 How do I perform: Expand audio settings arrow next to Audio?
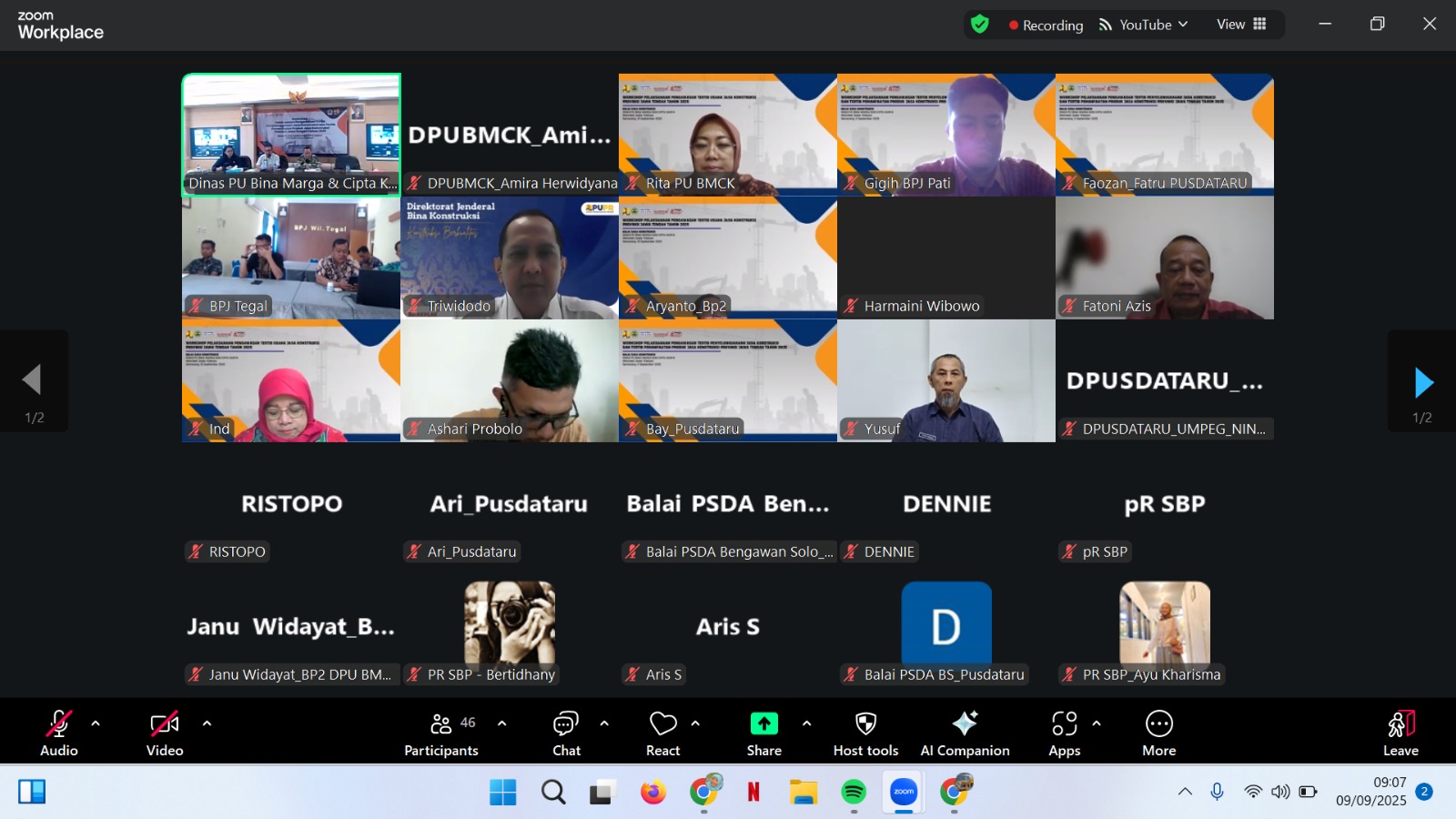pyautogui.click(x=96, y=723)
